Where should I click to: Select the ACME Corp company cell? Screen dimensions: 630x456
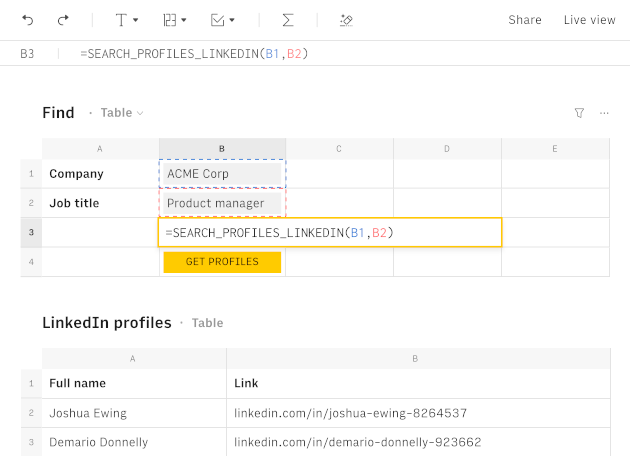click(222, 174)
